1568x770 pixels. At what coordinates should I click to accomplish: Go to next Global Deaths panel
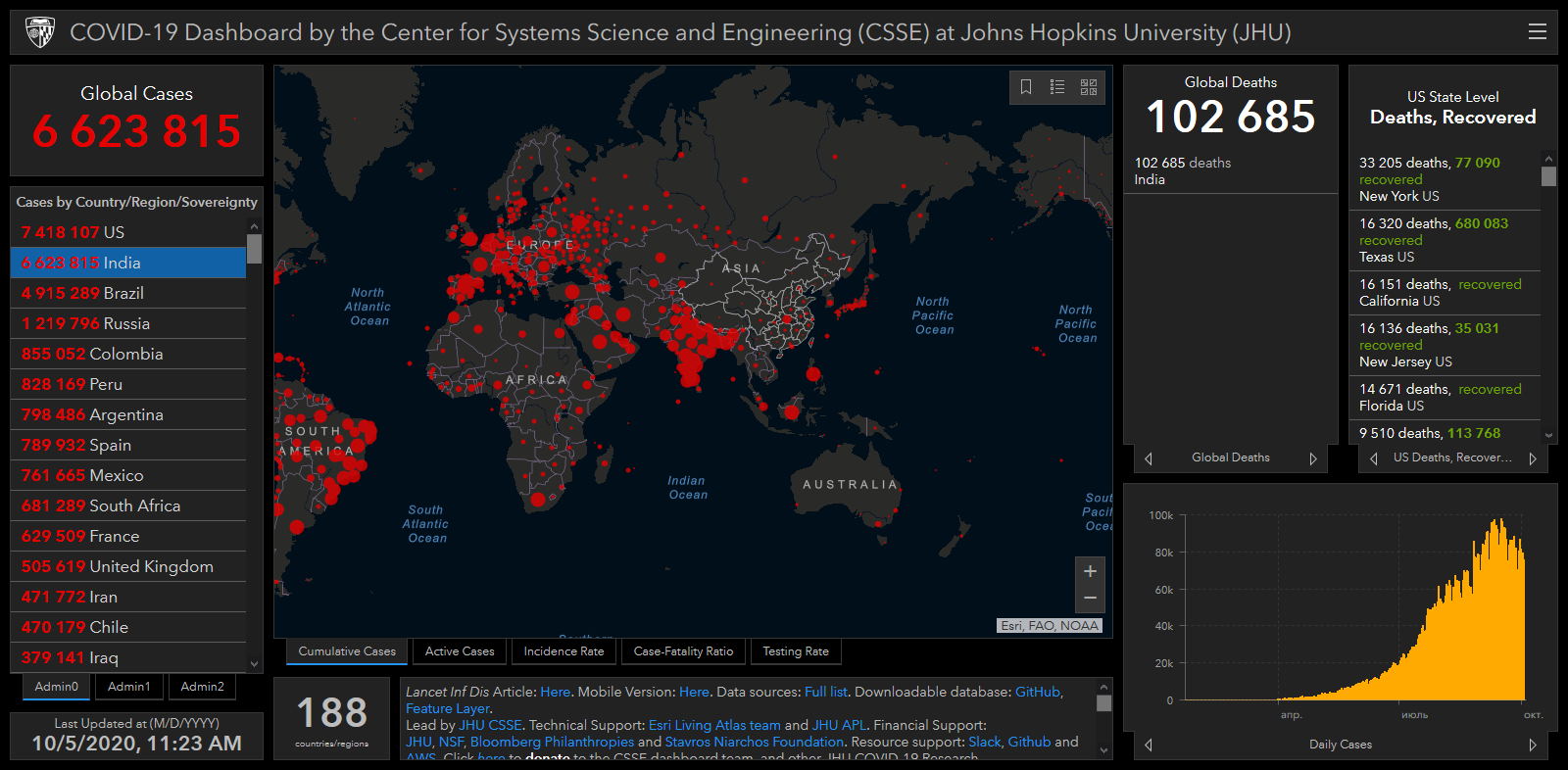pos(1313,458)
